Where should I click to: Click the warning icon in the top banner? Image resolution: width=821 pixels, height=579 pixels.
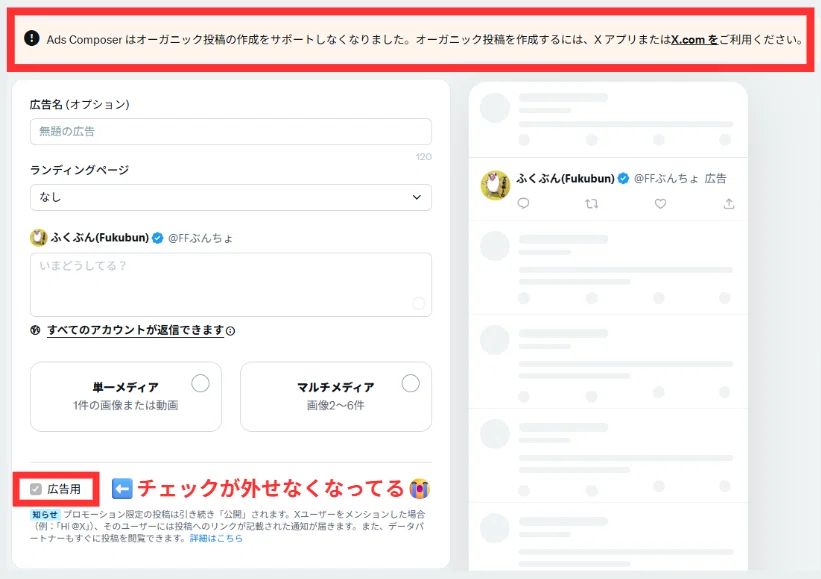tap(31, 38)
